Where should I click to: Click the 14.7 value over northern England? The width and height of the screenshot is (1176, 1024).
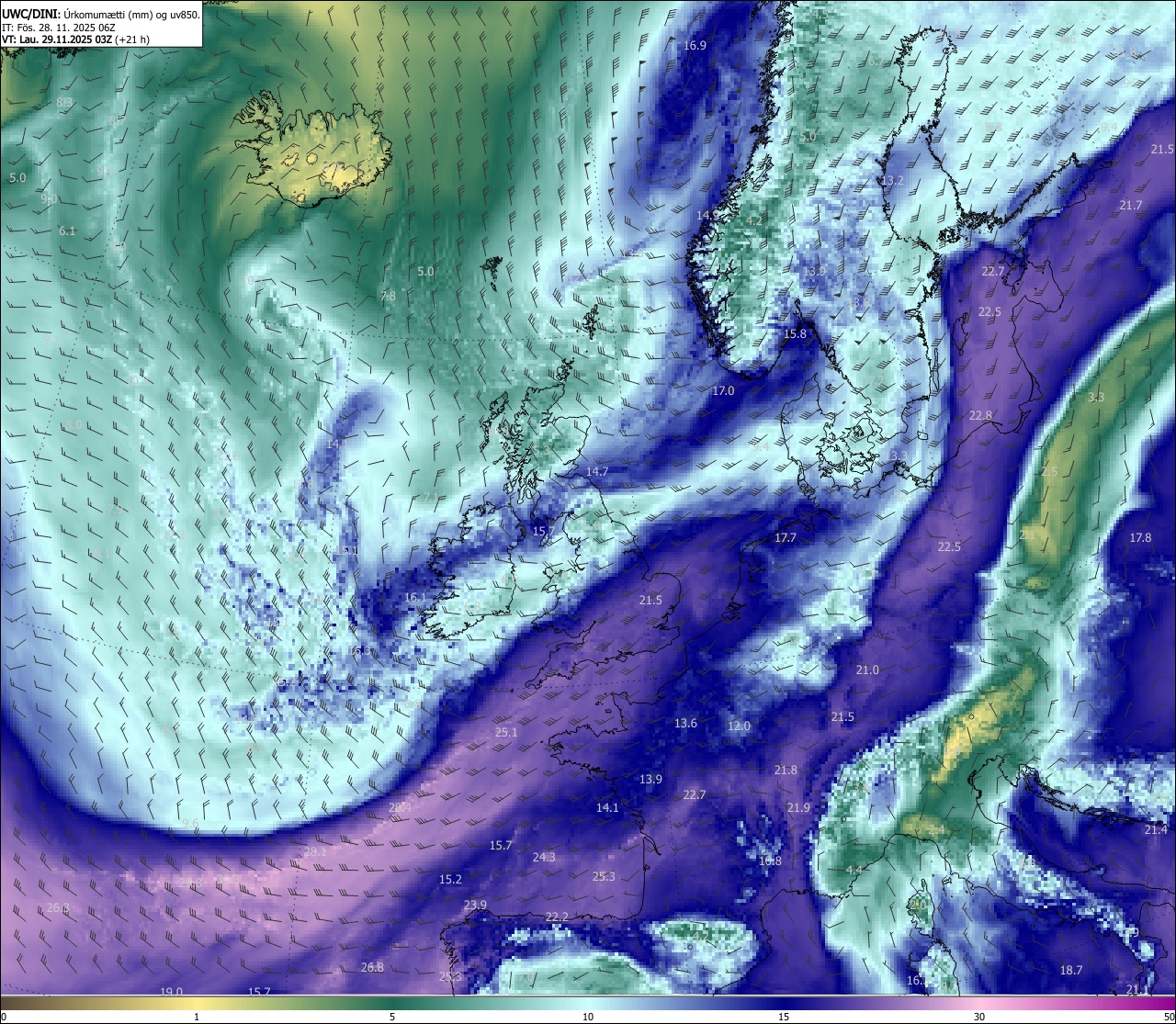[597, 471]
